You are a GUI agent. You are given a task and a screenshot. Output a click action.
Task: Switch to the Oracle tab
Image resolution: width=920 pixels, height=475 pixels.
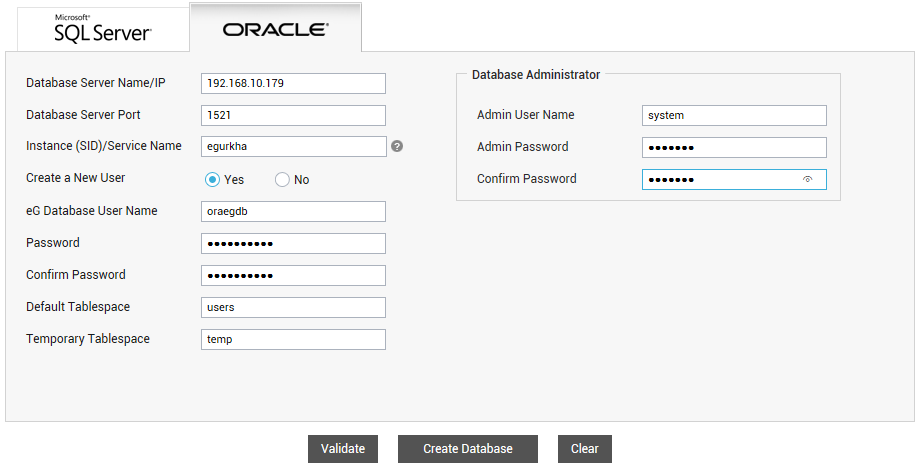[x=275, y=28]
